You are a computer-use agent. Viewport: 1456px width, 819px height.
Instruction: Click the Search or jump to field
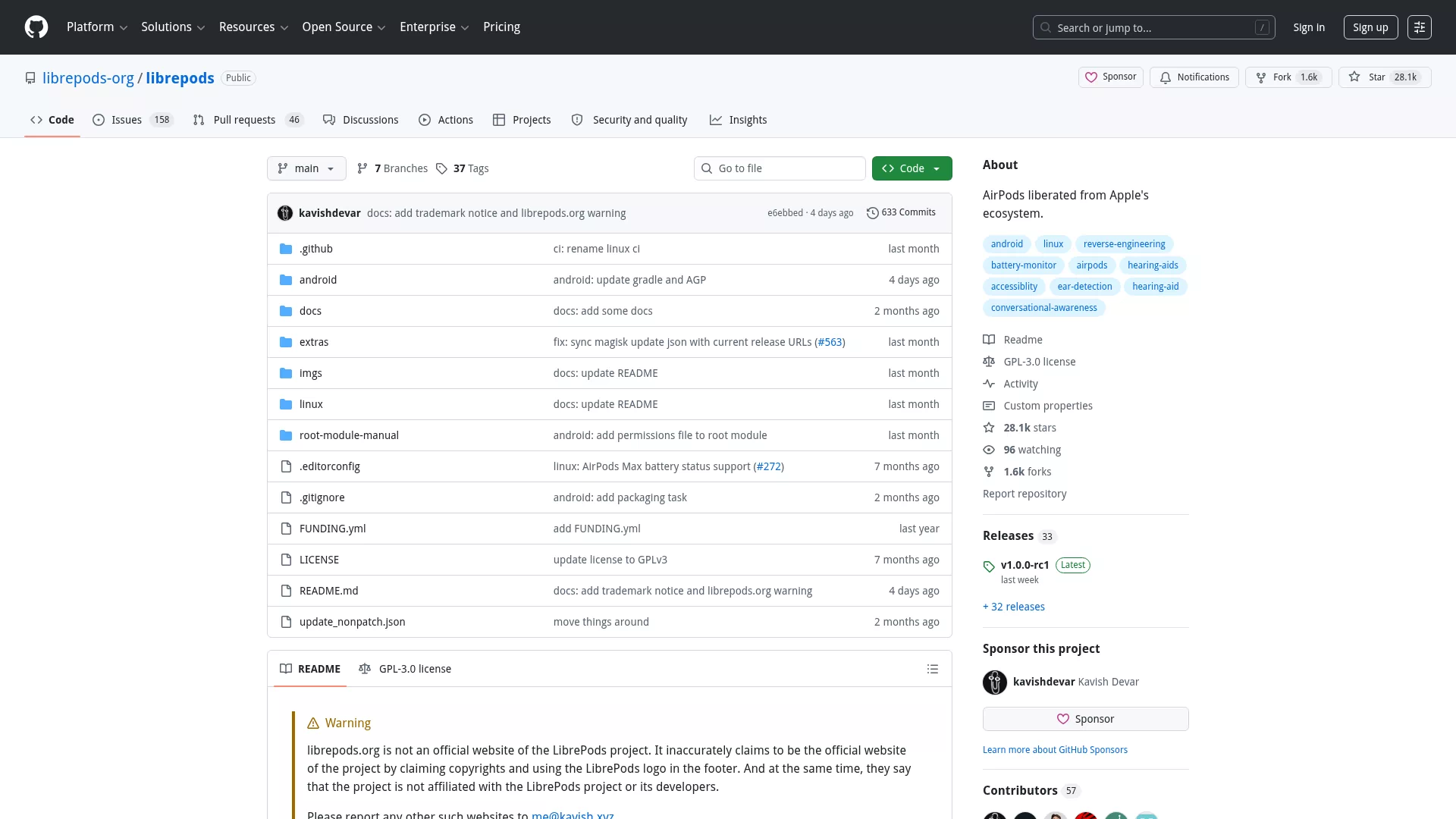[x=1154, y=27]
